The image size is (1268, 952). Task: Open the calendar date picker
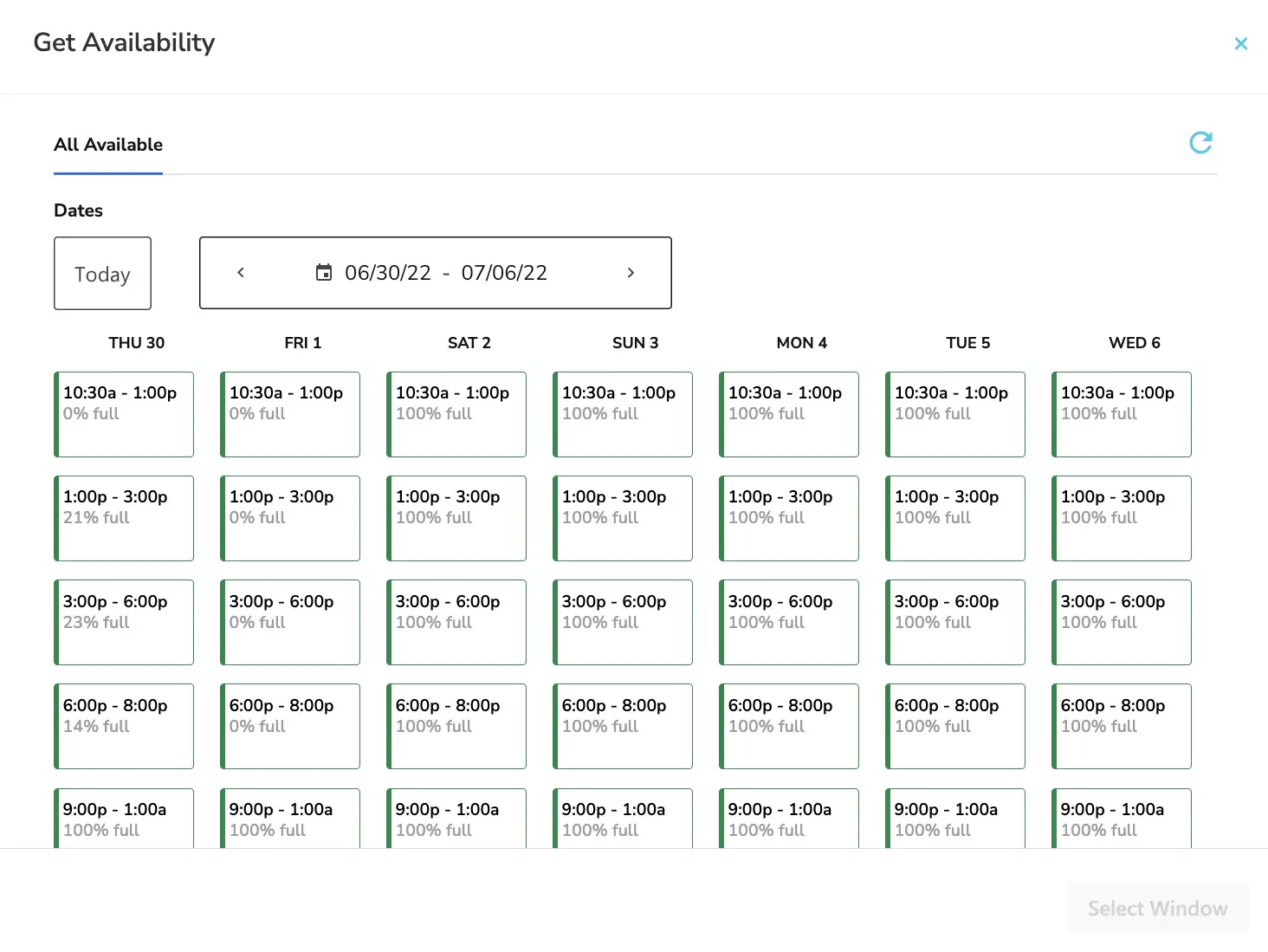(x=323, y=272)
